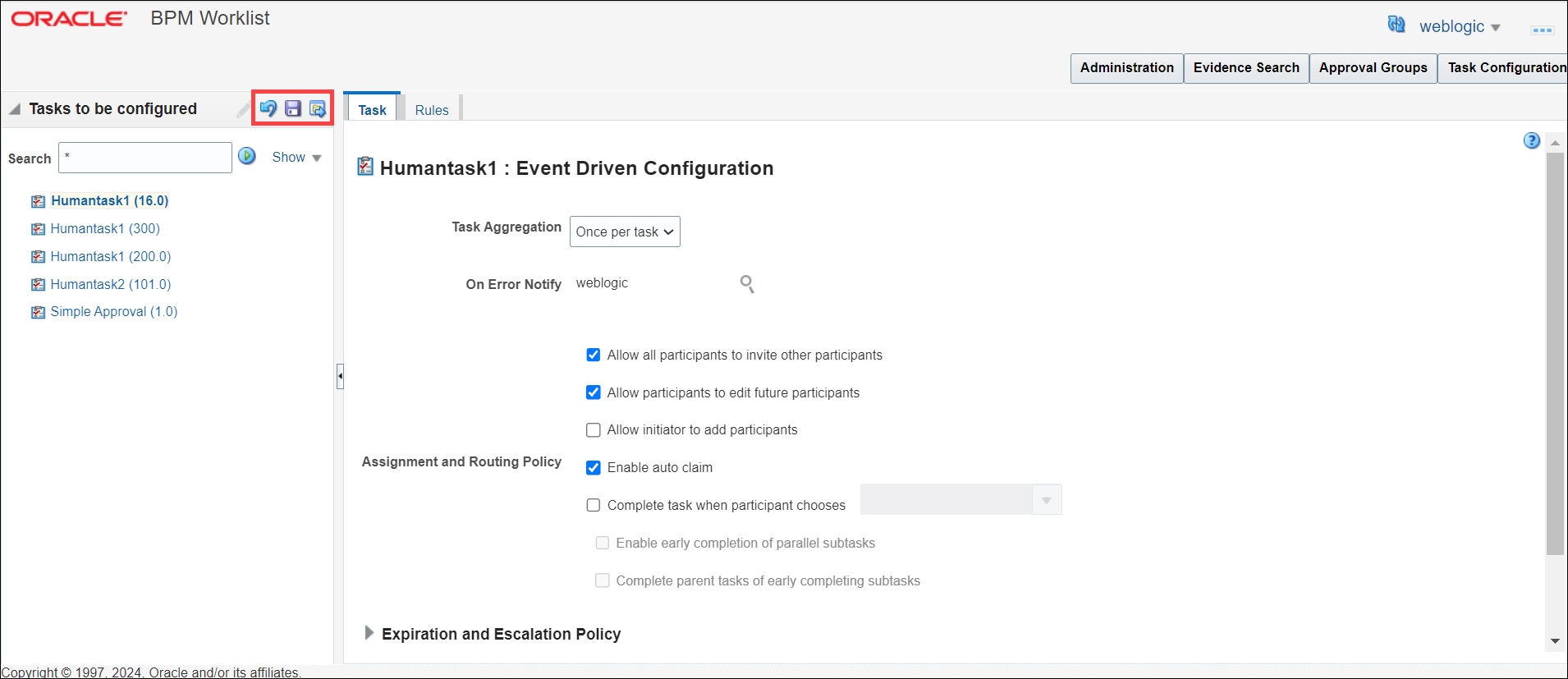Click the revert (undo) icon
This screenshot has width=1568, height=679.
point(268,108)
